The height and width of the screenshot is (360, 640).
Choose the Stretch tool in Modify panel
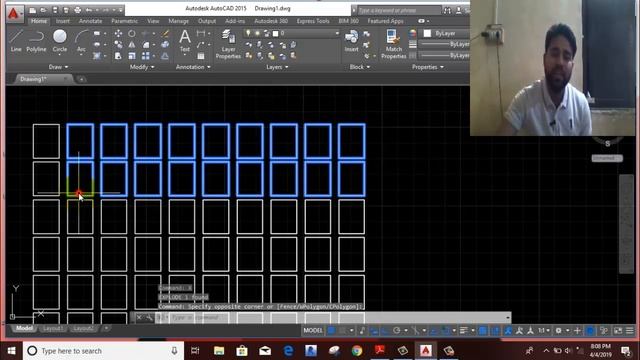118,56
